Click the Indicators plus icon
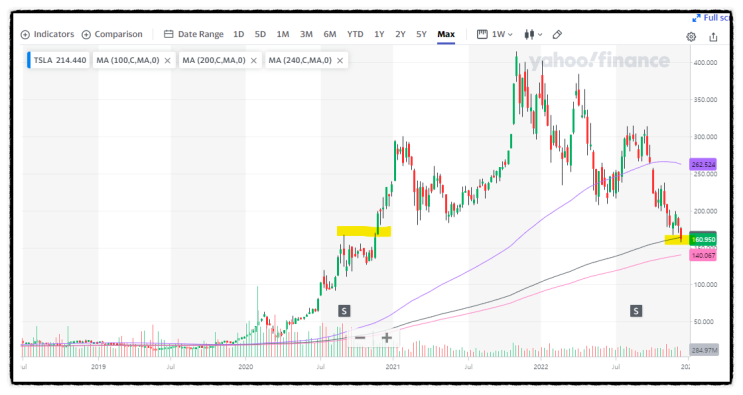 (x=25, y=35)
